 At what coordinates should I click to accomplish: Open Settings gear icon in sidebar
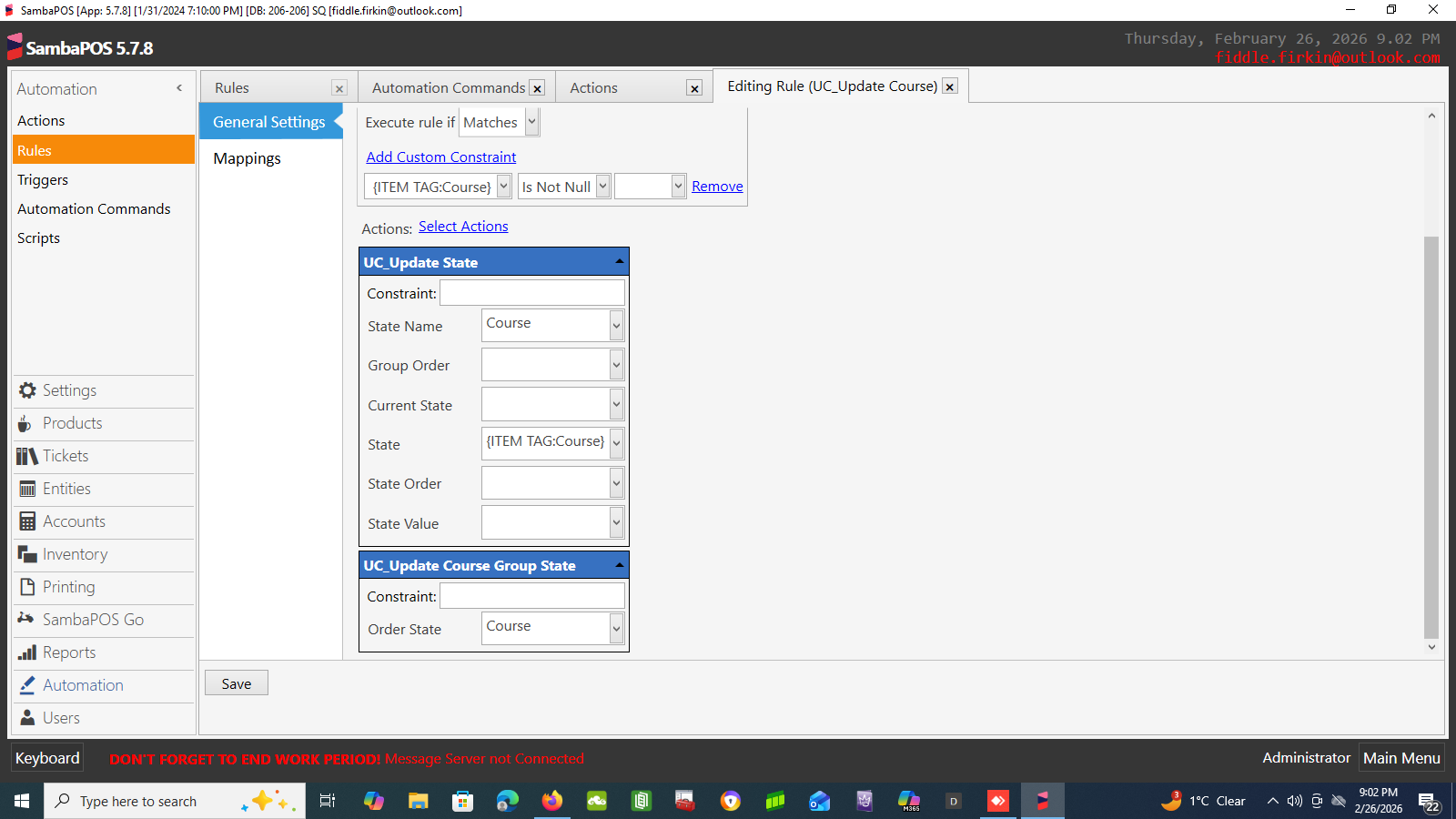(x=27, y=390)
